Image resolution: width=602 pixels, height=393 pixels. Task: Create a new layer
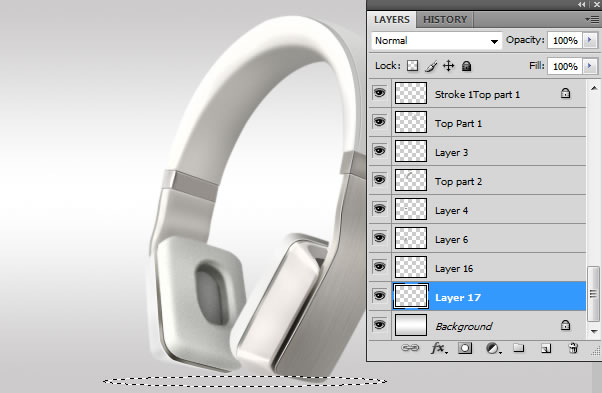pos(546,348)
